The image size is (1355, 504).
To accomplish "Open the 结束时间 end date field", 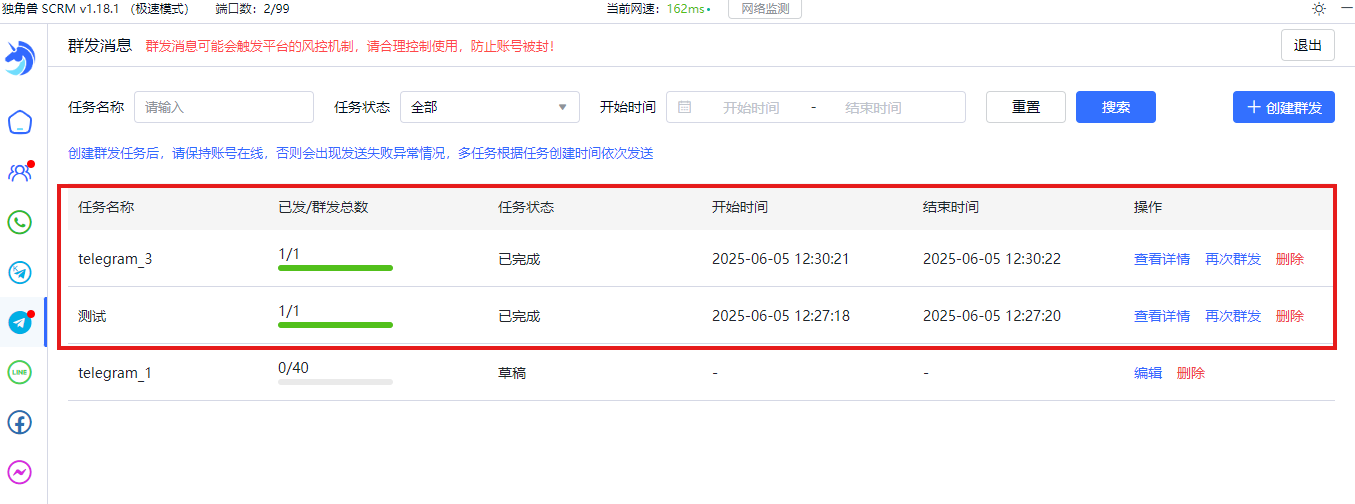I will coord(872,107).
